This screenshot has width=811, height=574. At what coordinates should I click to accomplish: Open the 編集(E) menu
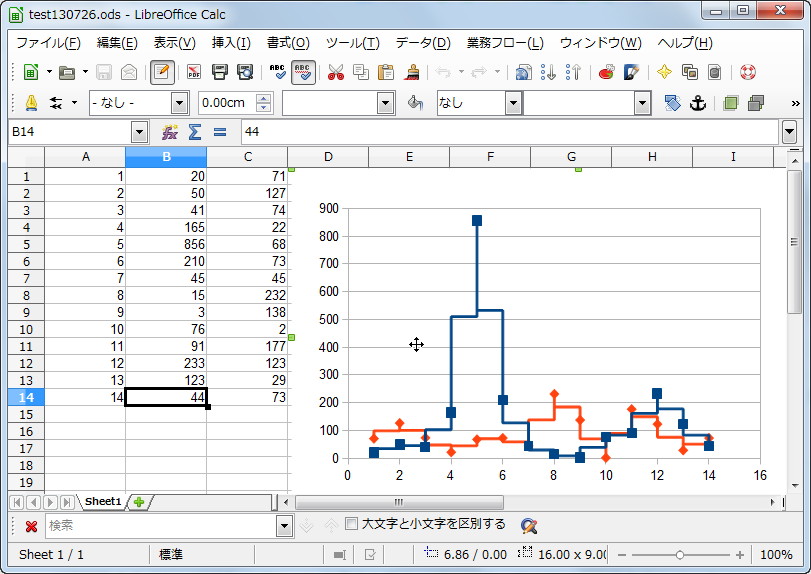point(117,43)
